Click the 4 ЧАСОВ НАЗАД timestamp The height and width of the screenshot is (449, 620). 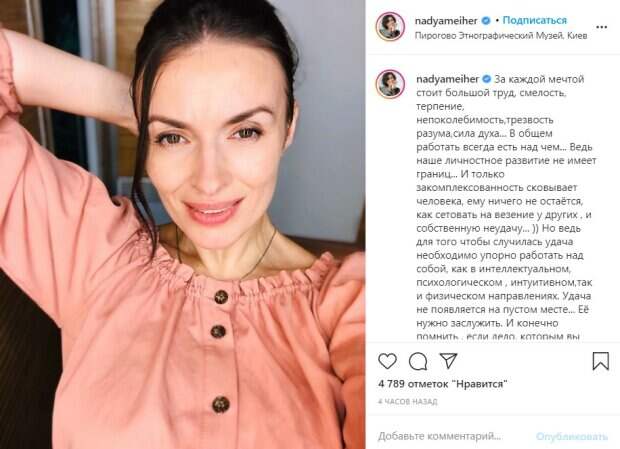pyautogui.click(x=408, y=402)
